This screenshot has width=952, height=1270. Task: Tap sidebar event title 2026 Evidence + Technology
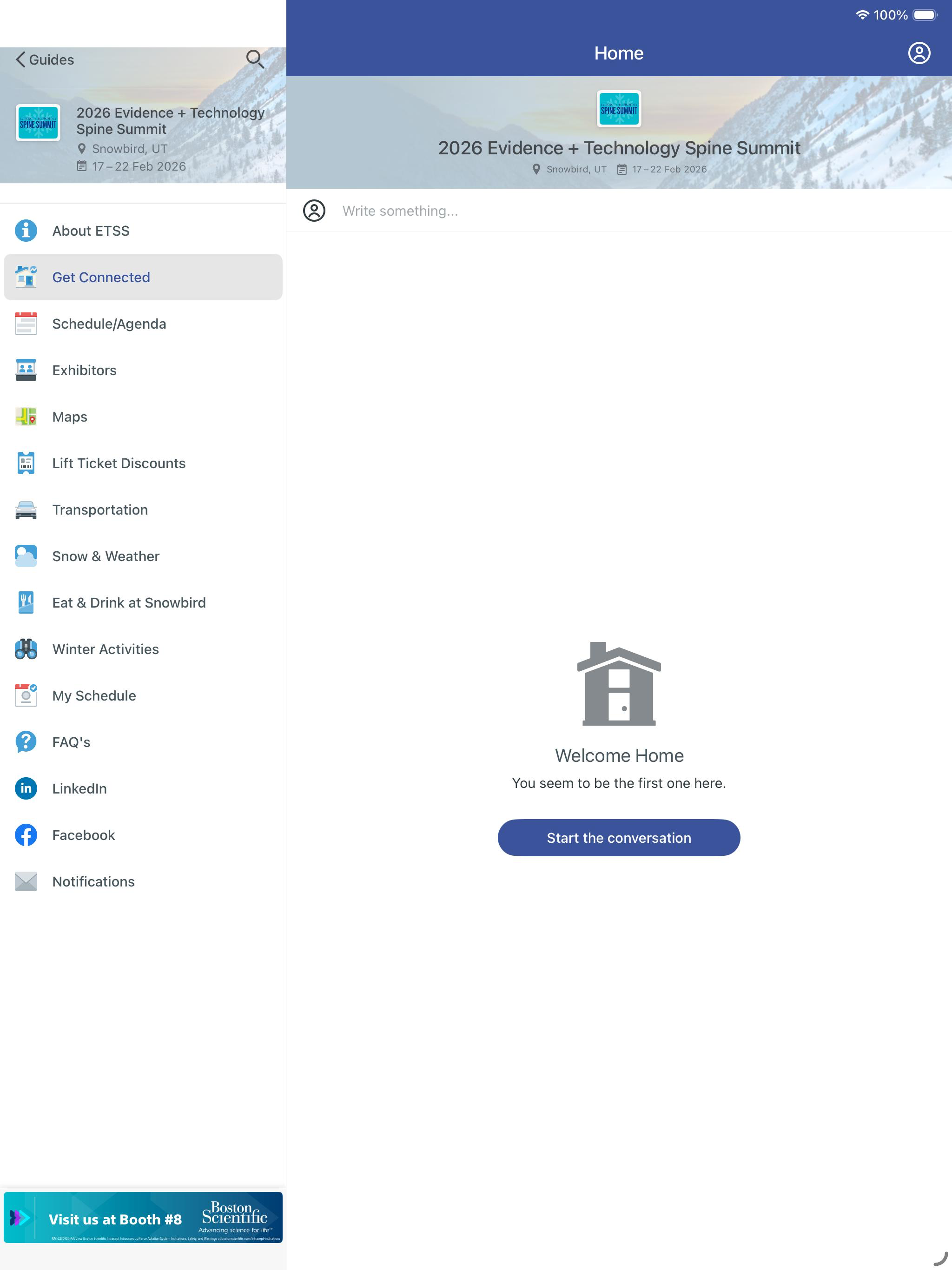[171, 120]
